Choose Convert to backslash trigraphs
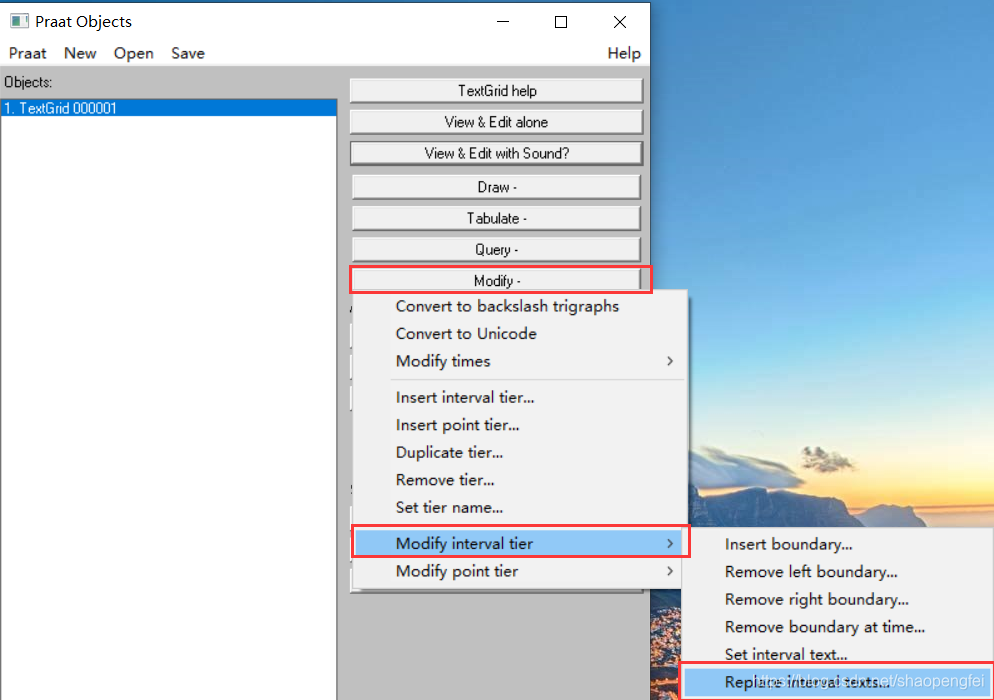The image size is (994, 700). pyautogui.click(x=520, y=306)
